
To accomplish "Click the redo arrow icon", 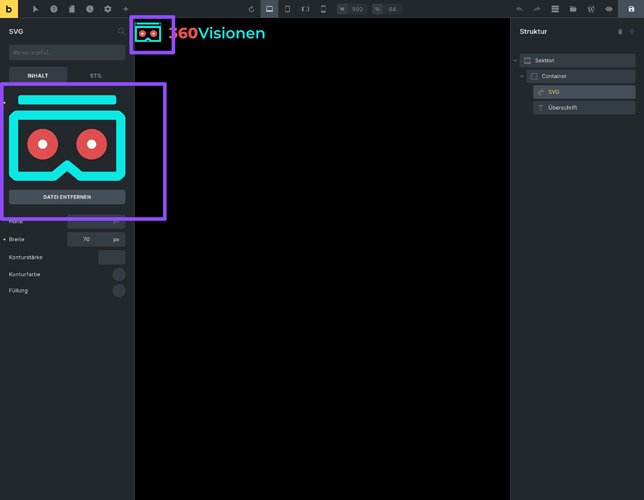I will coord(537,9).
